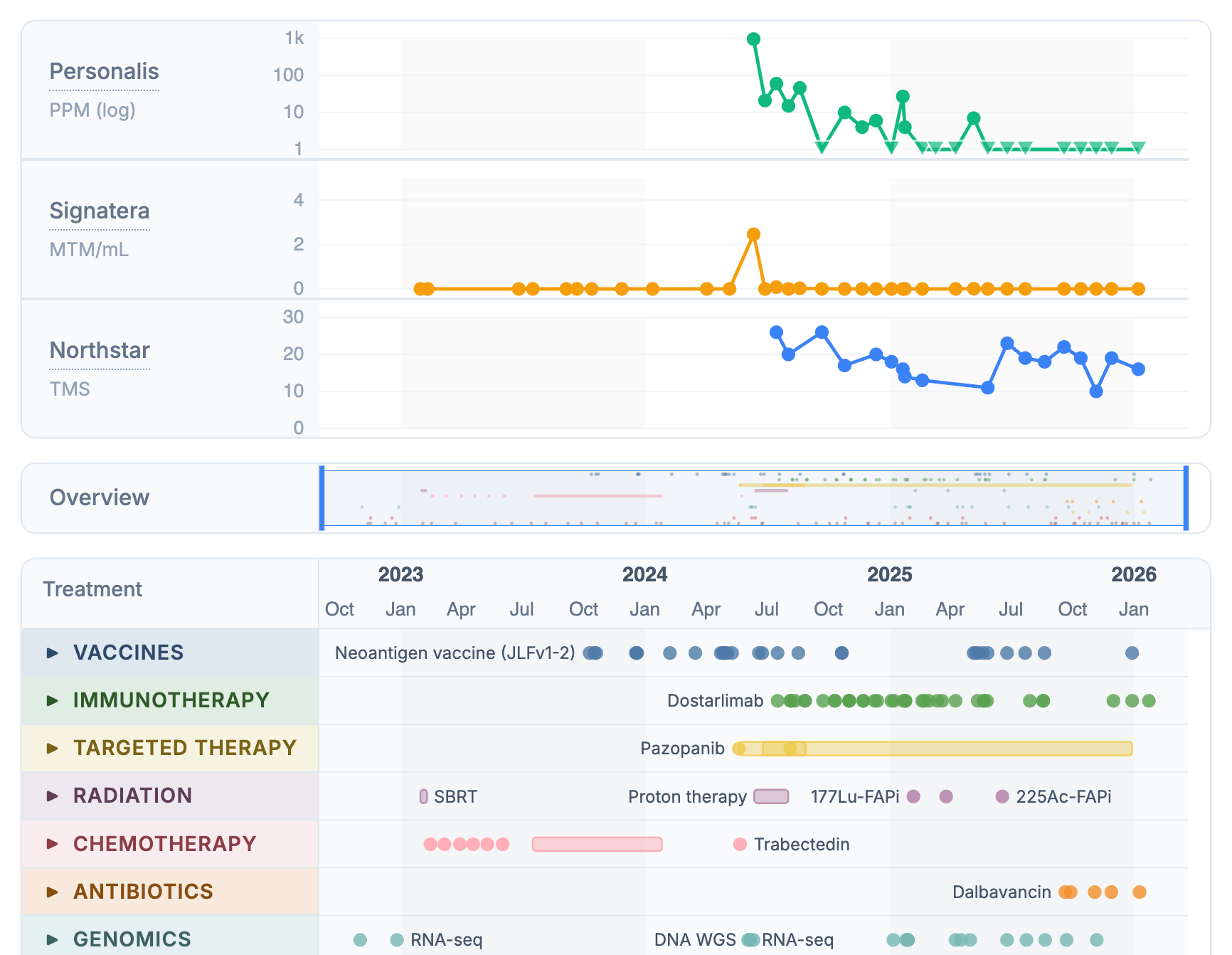Select the DNA WGS genomics marker
Viewport: 1232px width, 955px height.
[x=749, y=939]
